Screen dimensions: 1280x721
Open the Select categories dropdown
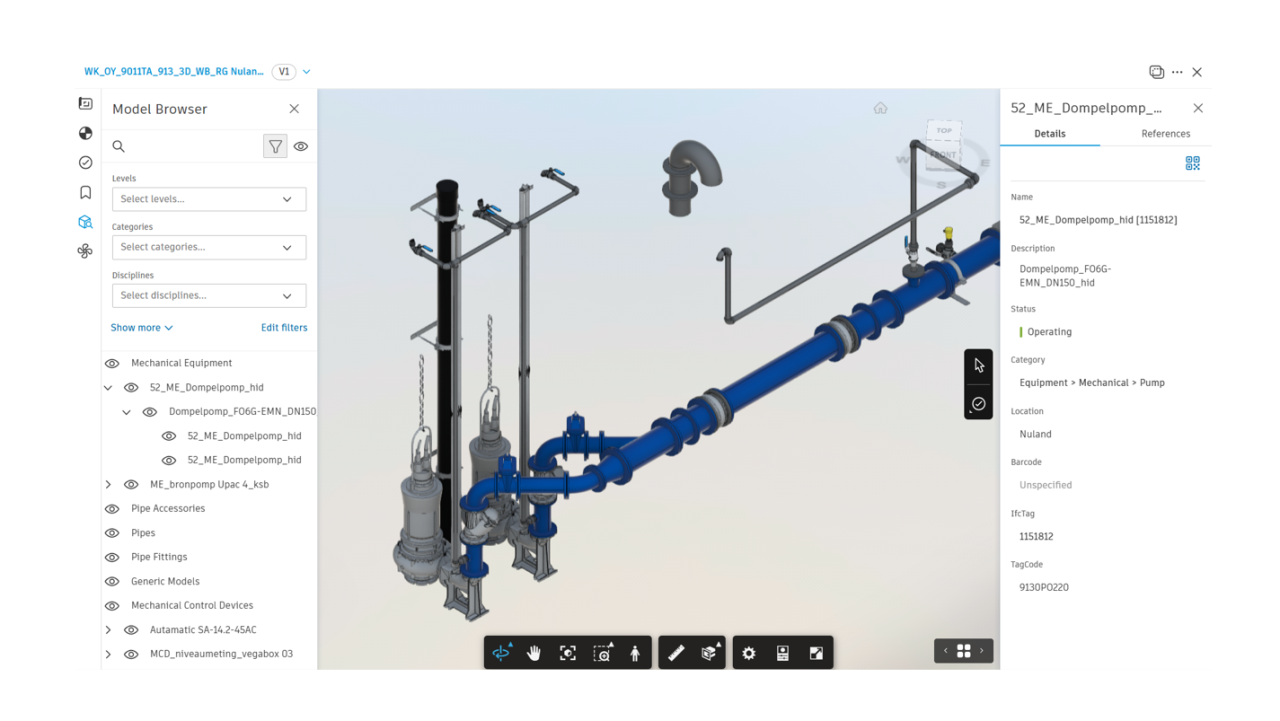(x=209, y=247)
